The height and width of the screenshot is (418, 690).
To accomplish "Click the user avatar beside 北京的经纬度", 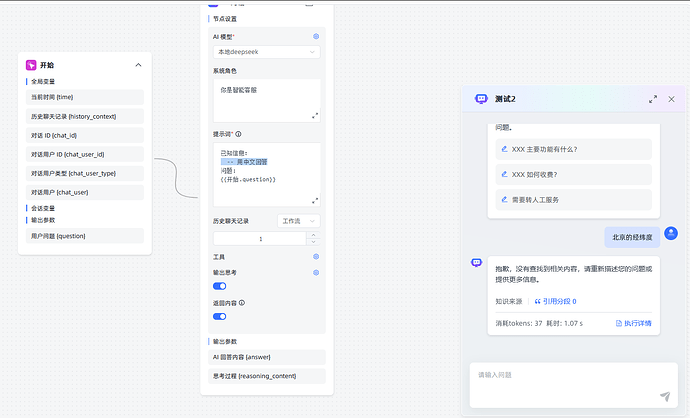I will click(x=671, y=233).
